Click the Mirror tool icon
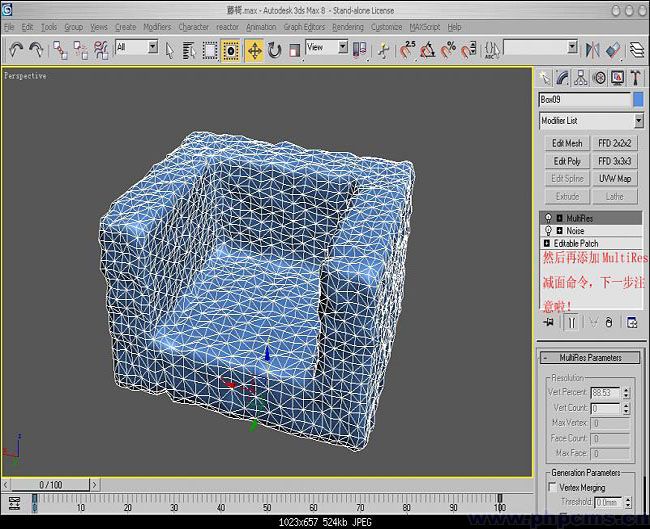Screen dimensions: 650x529 (592, 51)
